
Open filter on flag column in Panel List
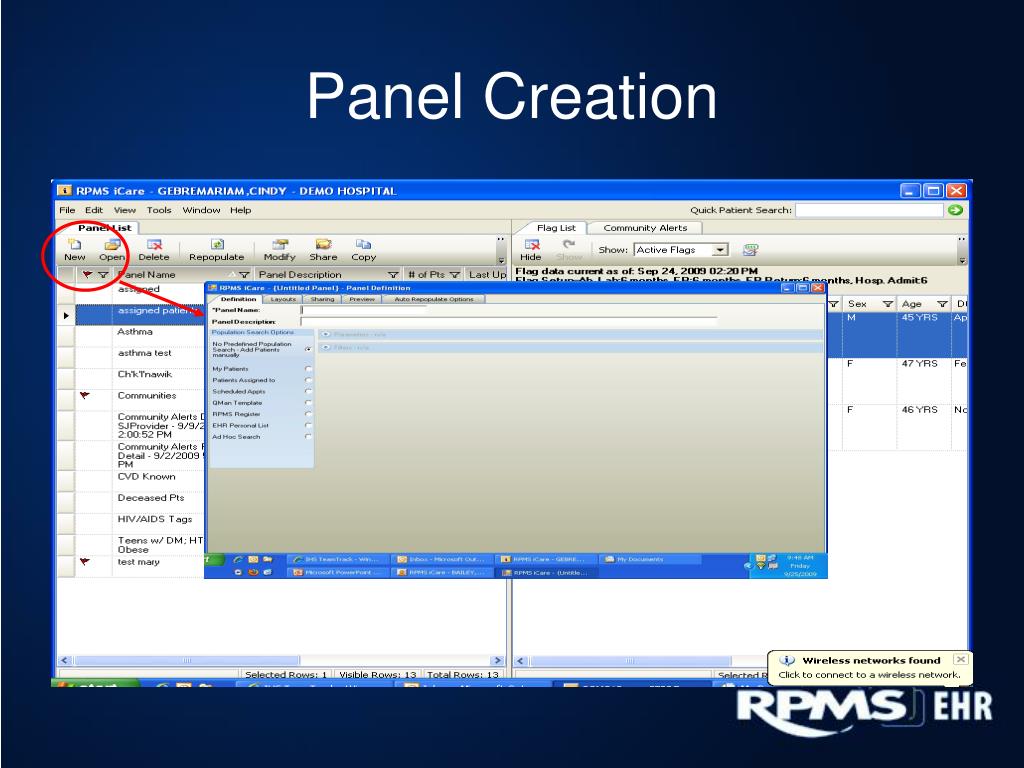click(103, 275)
